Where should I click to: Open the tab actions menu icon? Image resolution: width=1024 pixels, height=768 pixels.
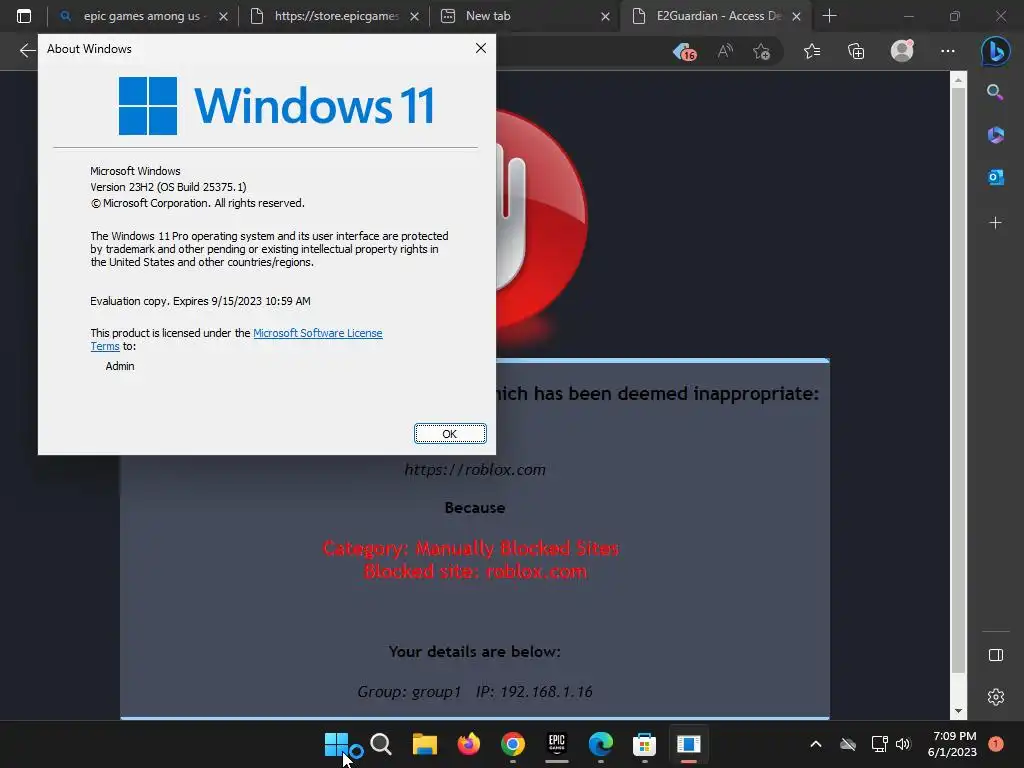pos(24,16)
